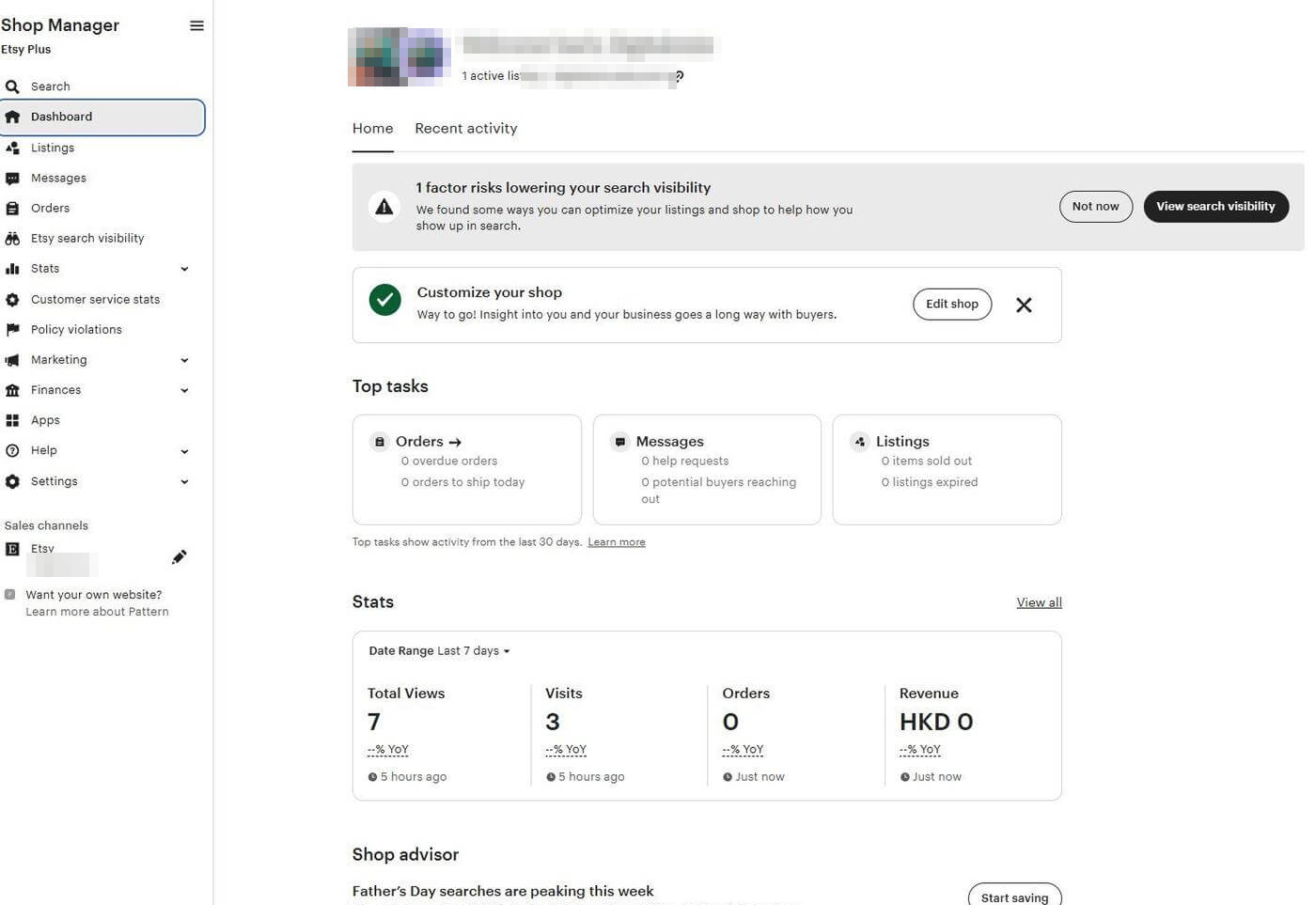Open the Listings task card heading
The height and width of the screenshot is (905, 1316).
[x=902, y=442]
